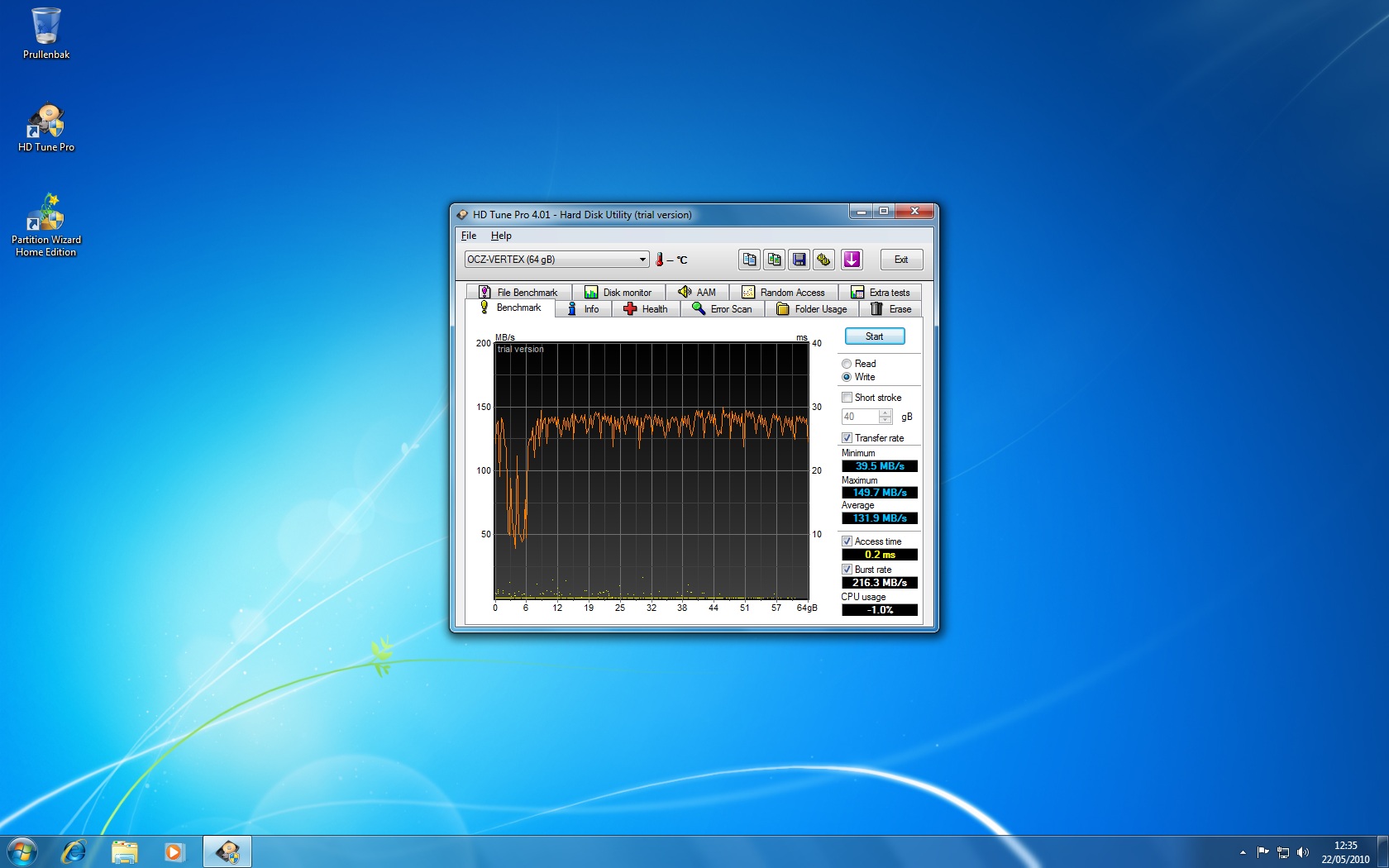
Task: Switch to the Health tab
Action: [x=646, y=309]
